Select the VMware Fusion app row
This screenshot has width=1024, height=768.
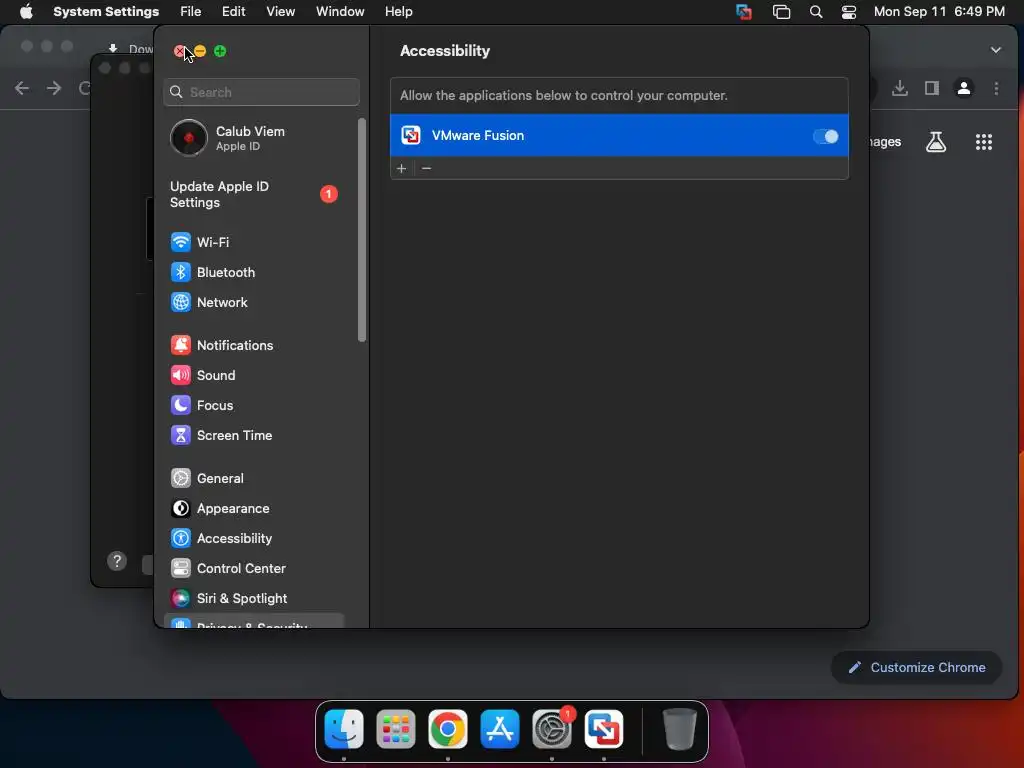[619, 136]
